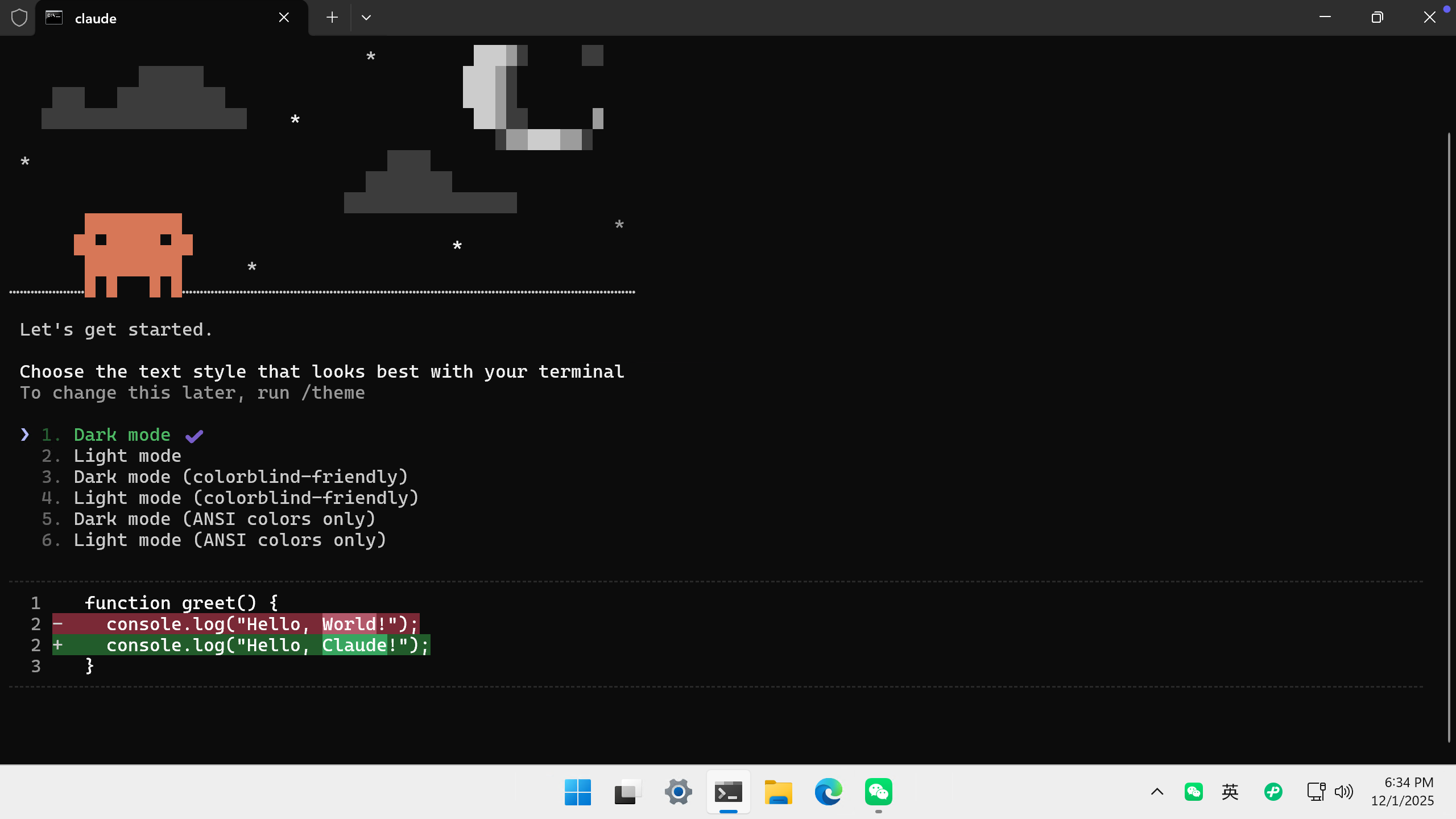Close the claude terminal tab
The width and height of the screenshot is (1456, 819).
[284, 18]
